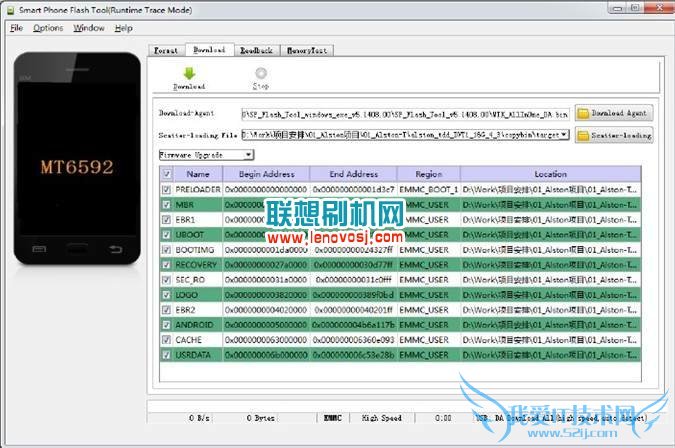Screen dimensions: 675x448
Task: Click the Download Agent folder button
Action: 614,113
